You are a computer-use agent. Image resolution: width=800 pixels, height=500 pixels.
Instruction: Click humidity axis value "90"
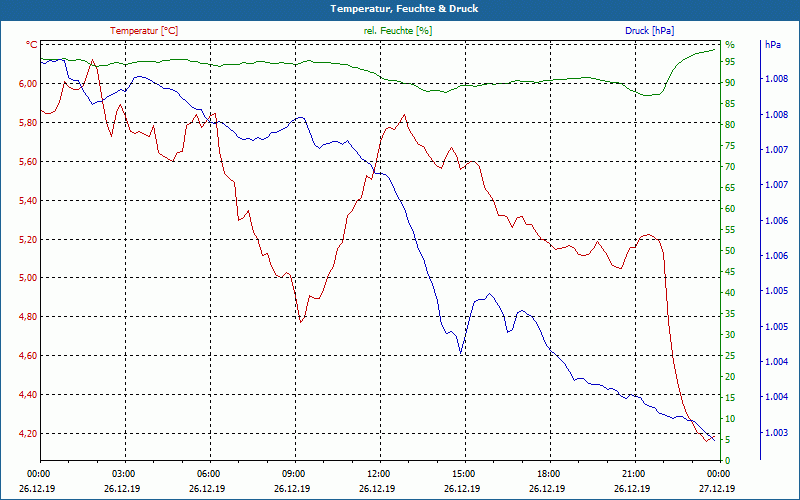(730, 83)
